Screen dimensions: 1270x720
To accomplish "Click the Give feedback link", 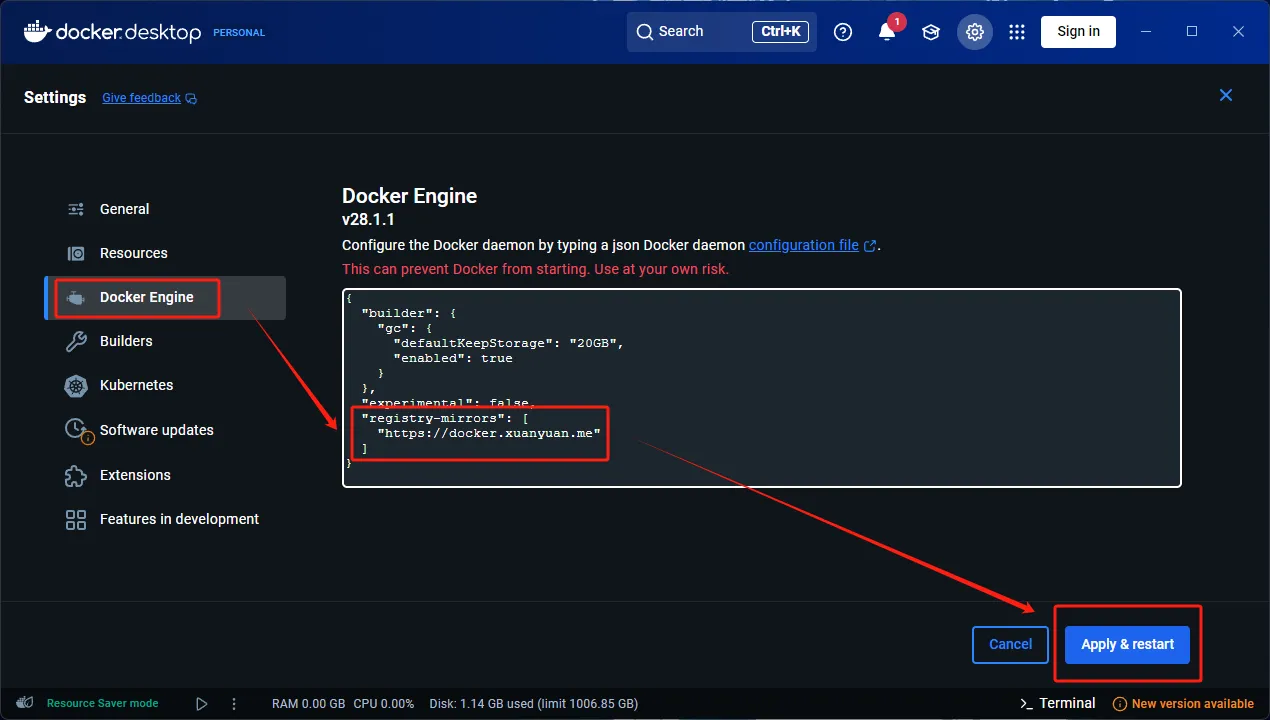I will pyautogui.click(x=141, y=98).
